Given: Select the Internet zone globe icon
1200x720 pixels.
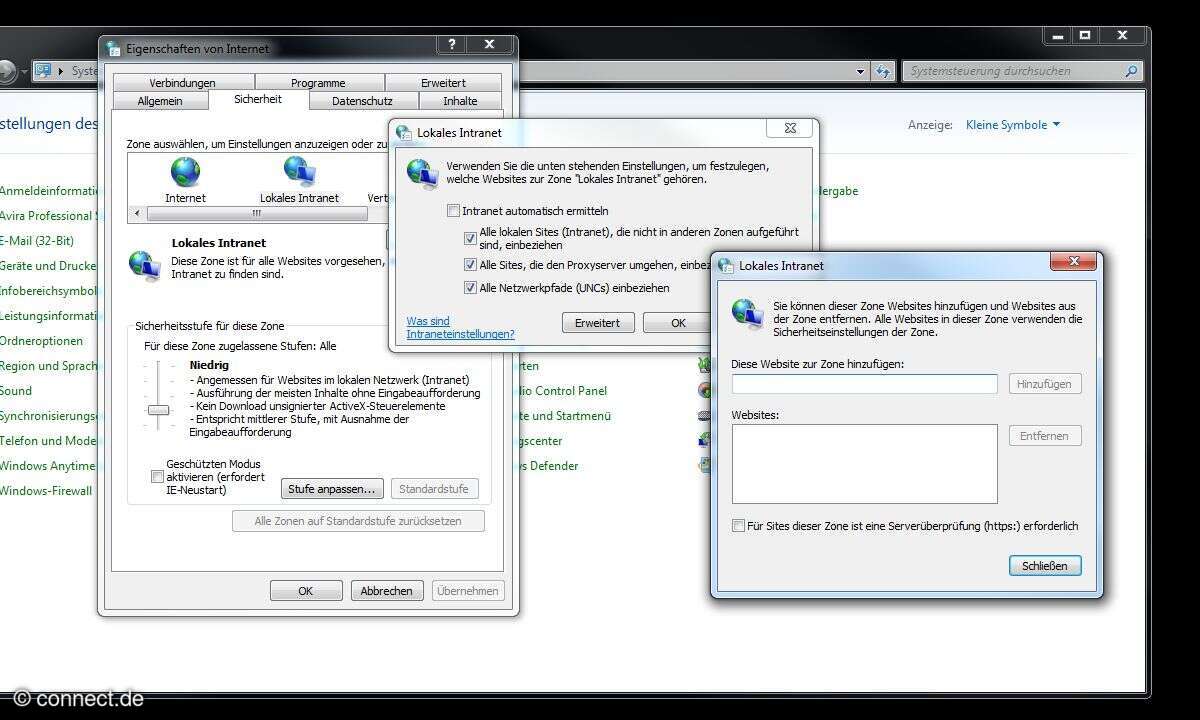Looking at the screenshot, I should [x=185, y=173].
